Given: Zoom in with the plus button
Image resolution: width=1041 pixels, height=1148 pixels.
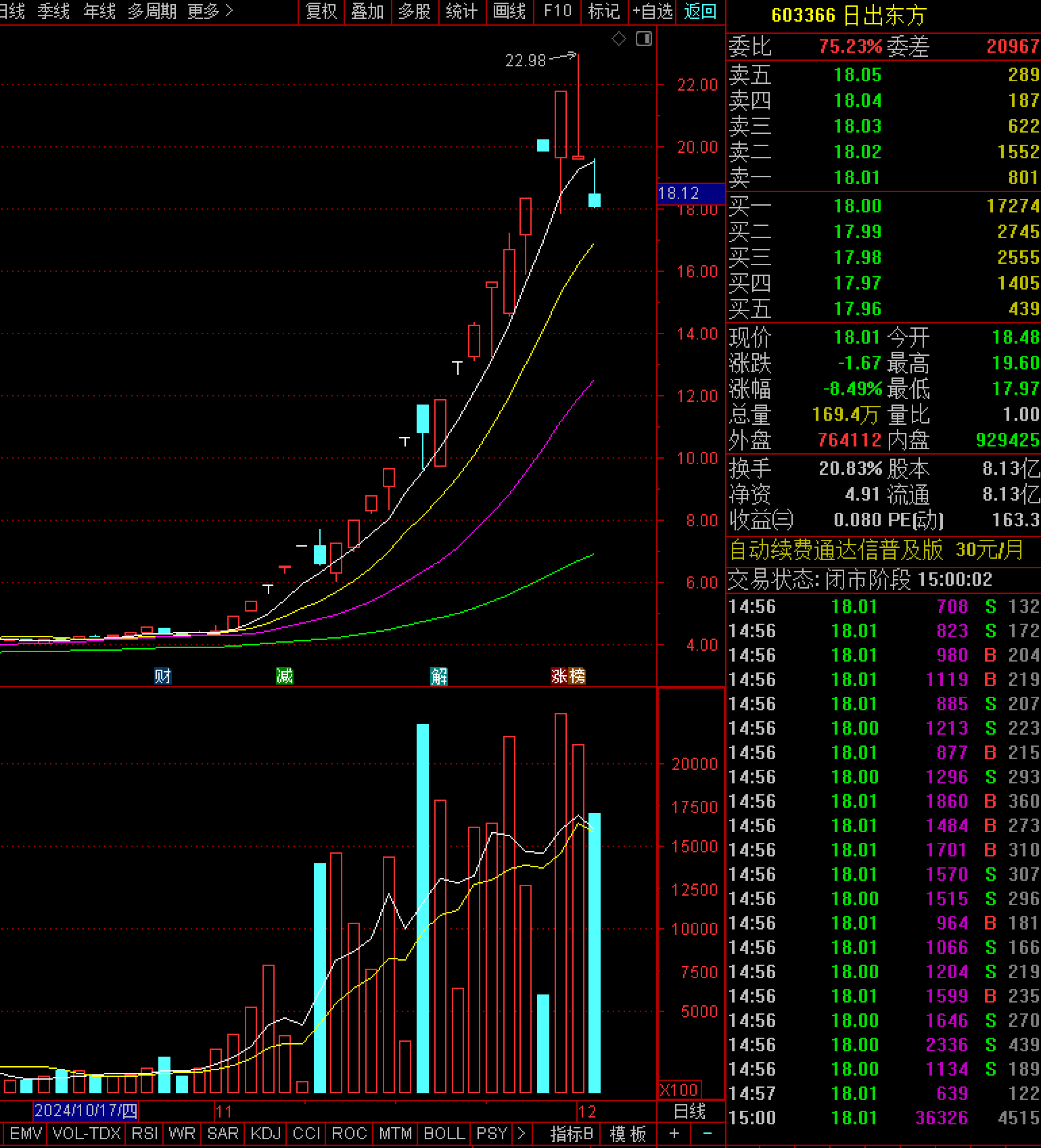Looking at the screenshot, I should (674, 1133).
